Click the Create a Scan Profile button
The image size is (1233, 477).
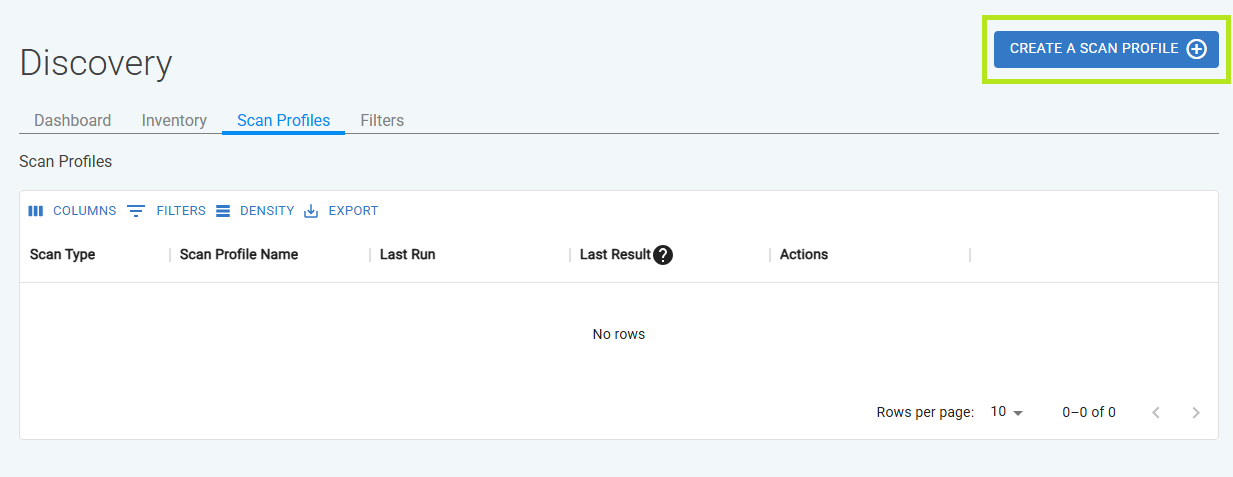(1106, 49)
